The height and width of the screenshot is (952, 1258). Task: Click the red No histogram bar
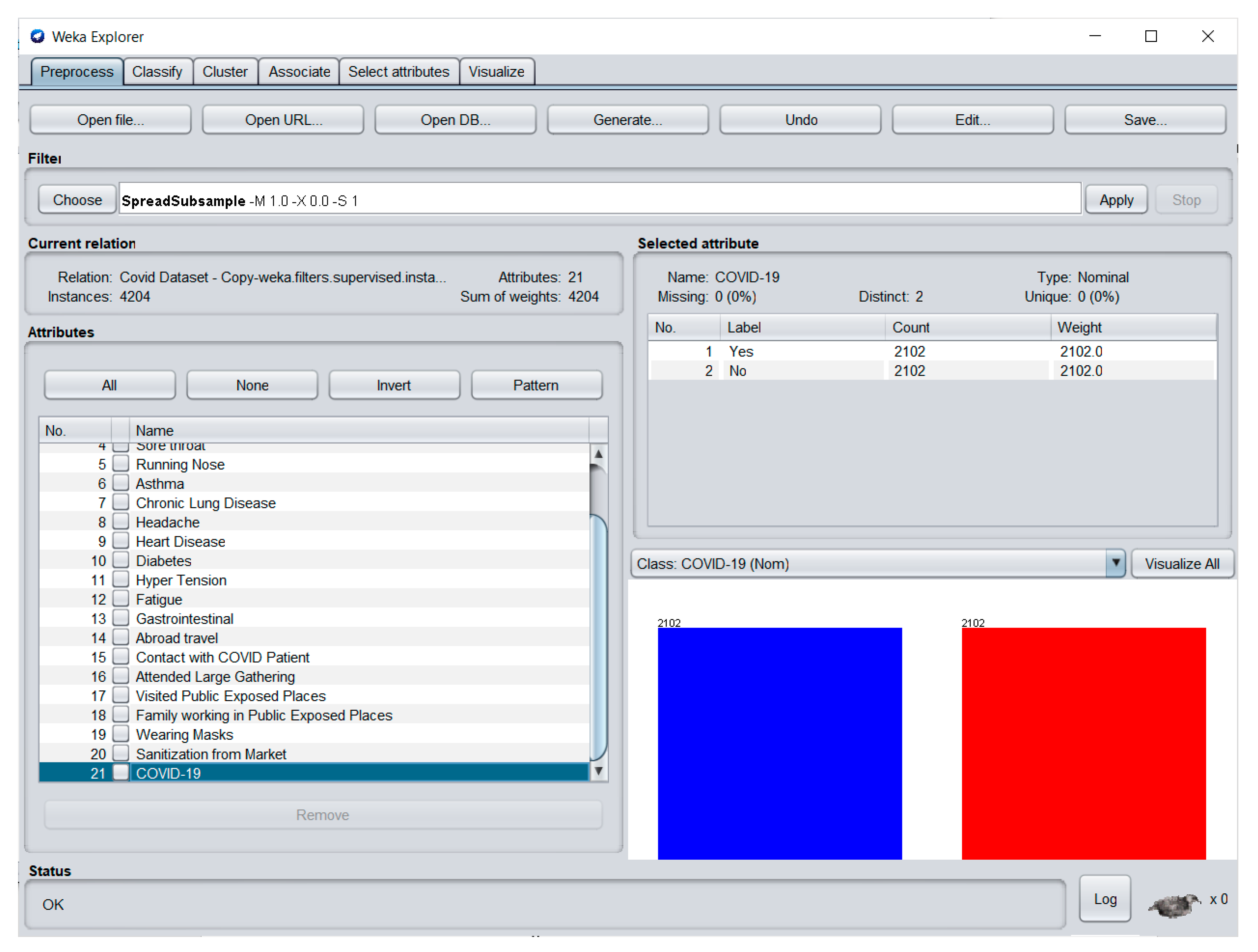tap(1083, 743)
